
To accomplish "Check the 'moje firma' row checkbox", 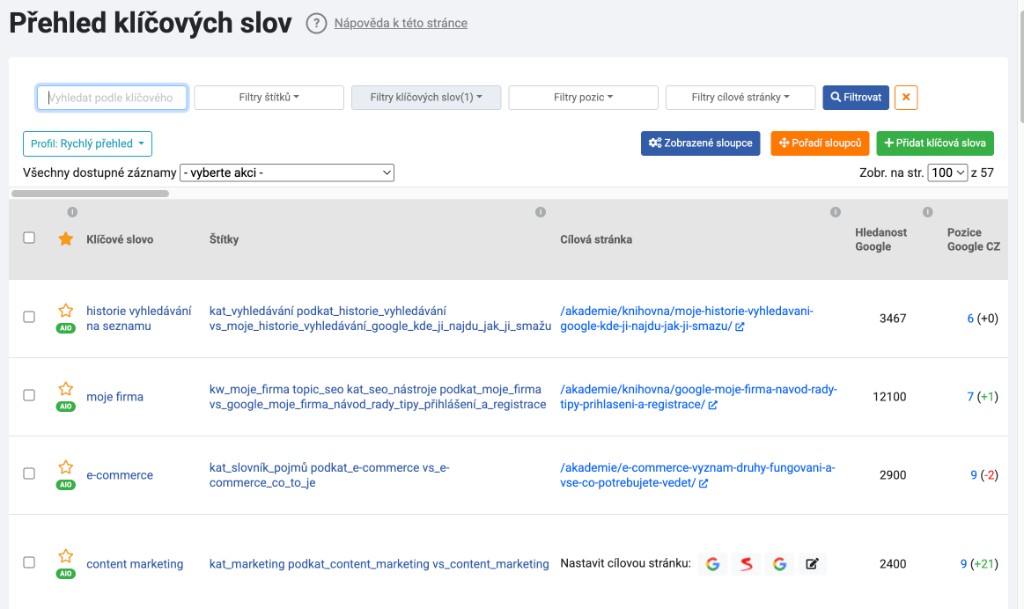I will click(29, 395).
